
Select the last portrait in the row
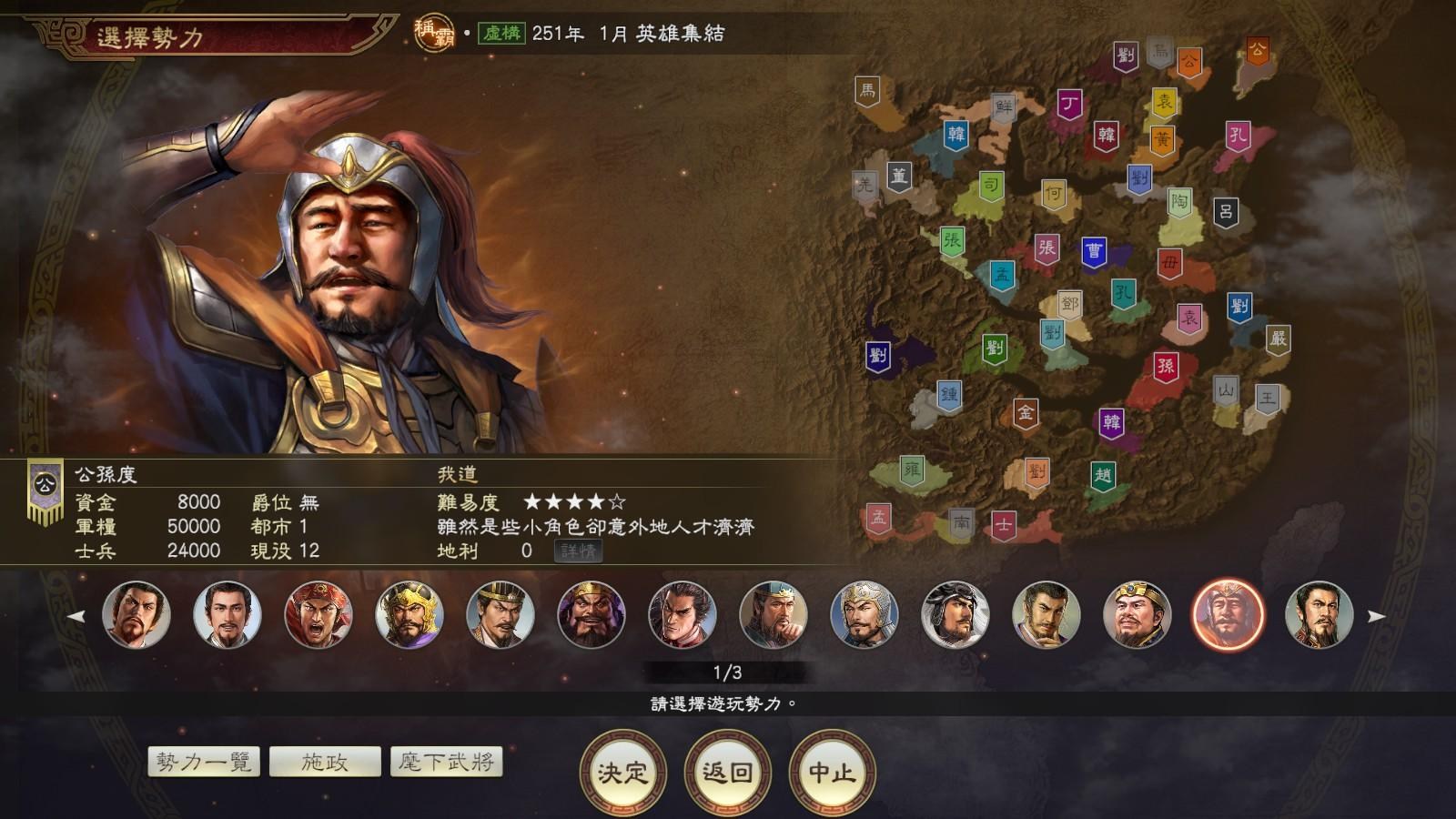point(1319,615)
